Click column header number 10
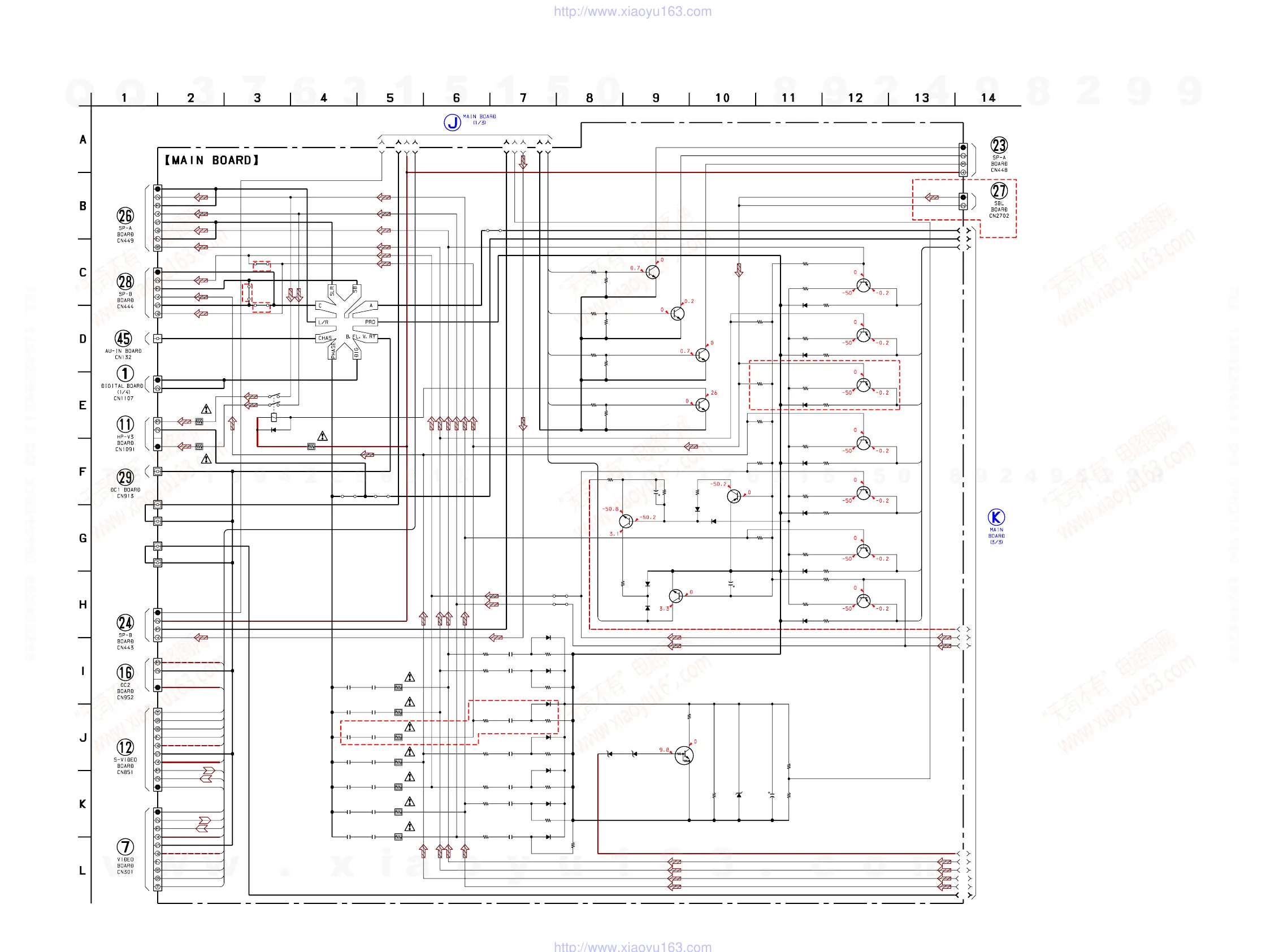Screen dimensions: 1266x952 pyautogui.click(x=722, y=98)
